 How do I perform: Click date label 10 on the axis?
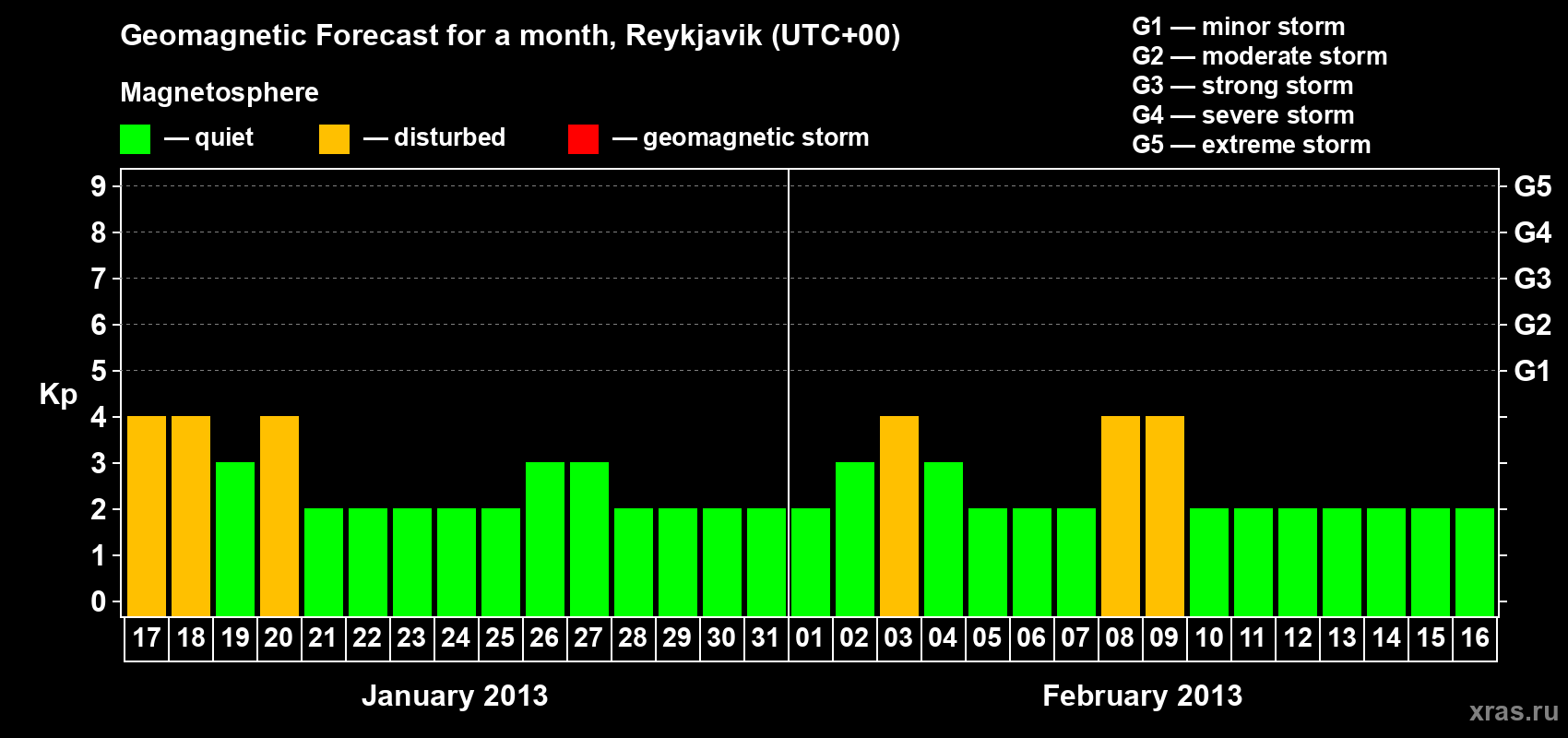(1209, 638)
